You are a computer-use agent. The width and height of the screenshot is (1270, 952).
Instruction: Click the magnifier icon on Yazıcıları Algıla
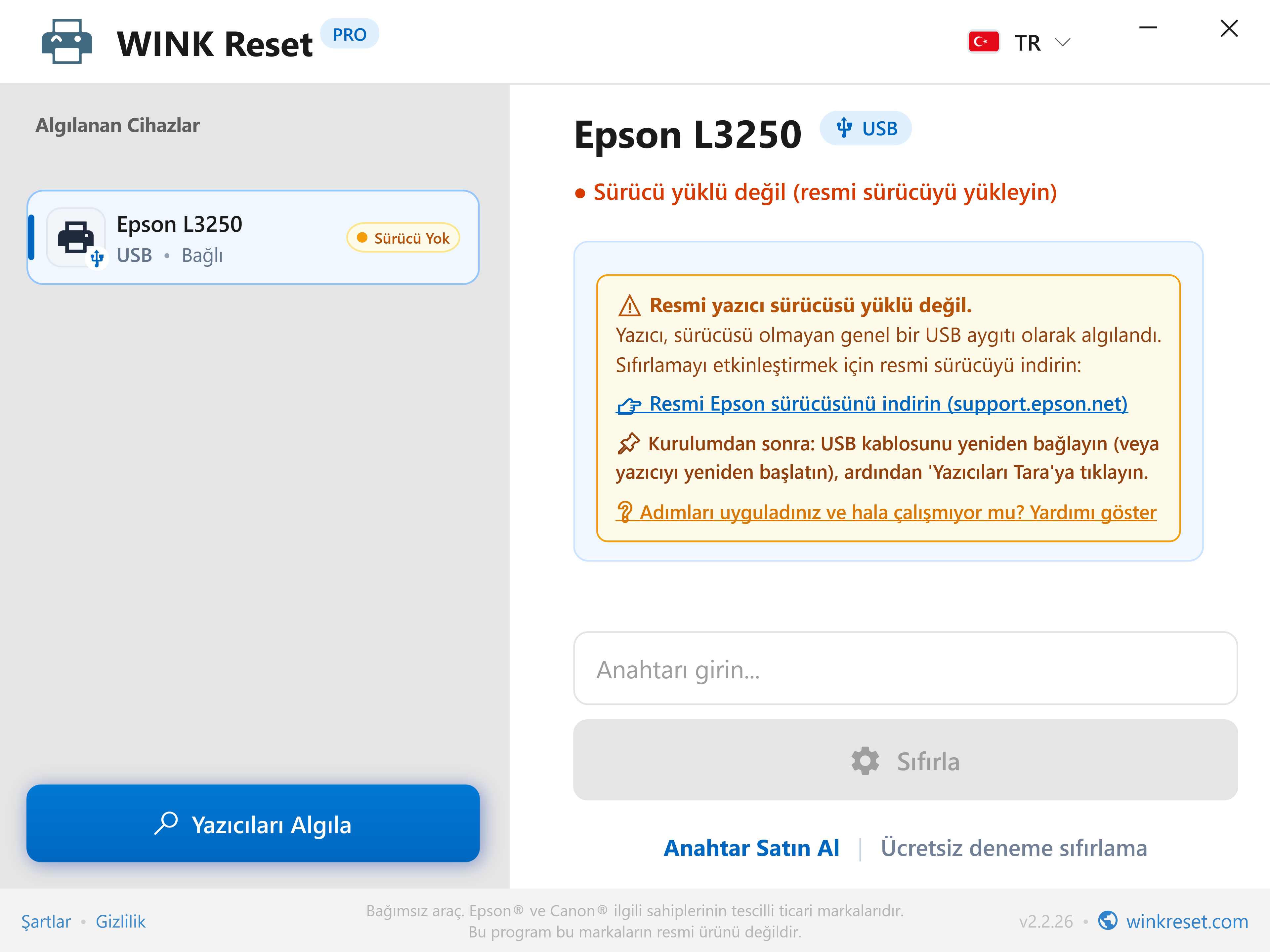click(166, 823)
